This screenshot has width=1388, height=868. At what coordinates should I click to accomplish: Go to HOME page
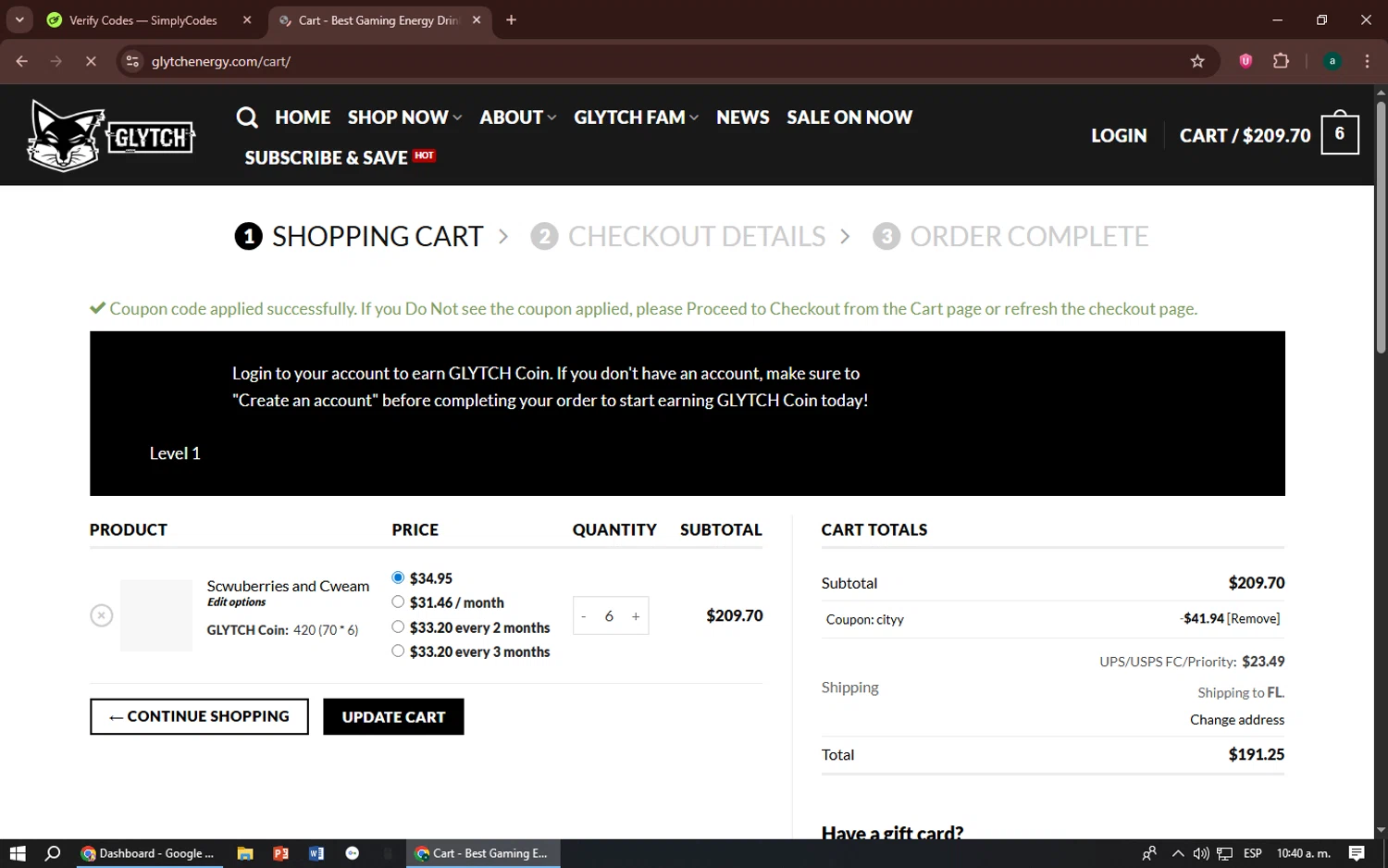point(303,118)
